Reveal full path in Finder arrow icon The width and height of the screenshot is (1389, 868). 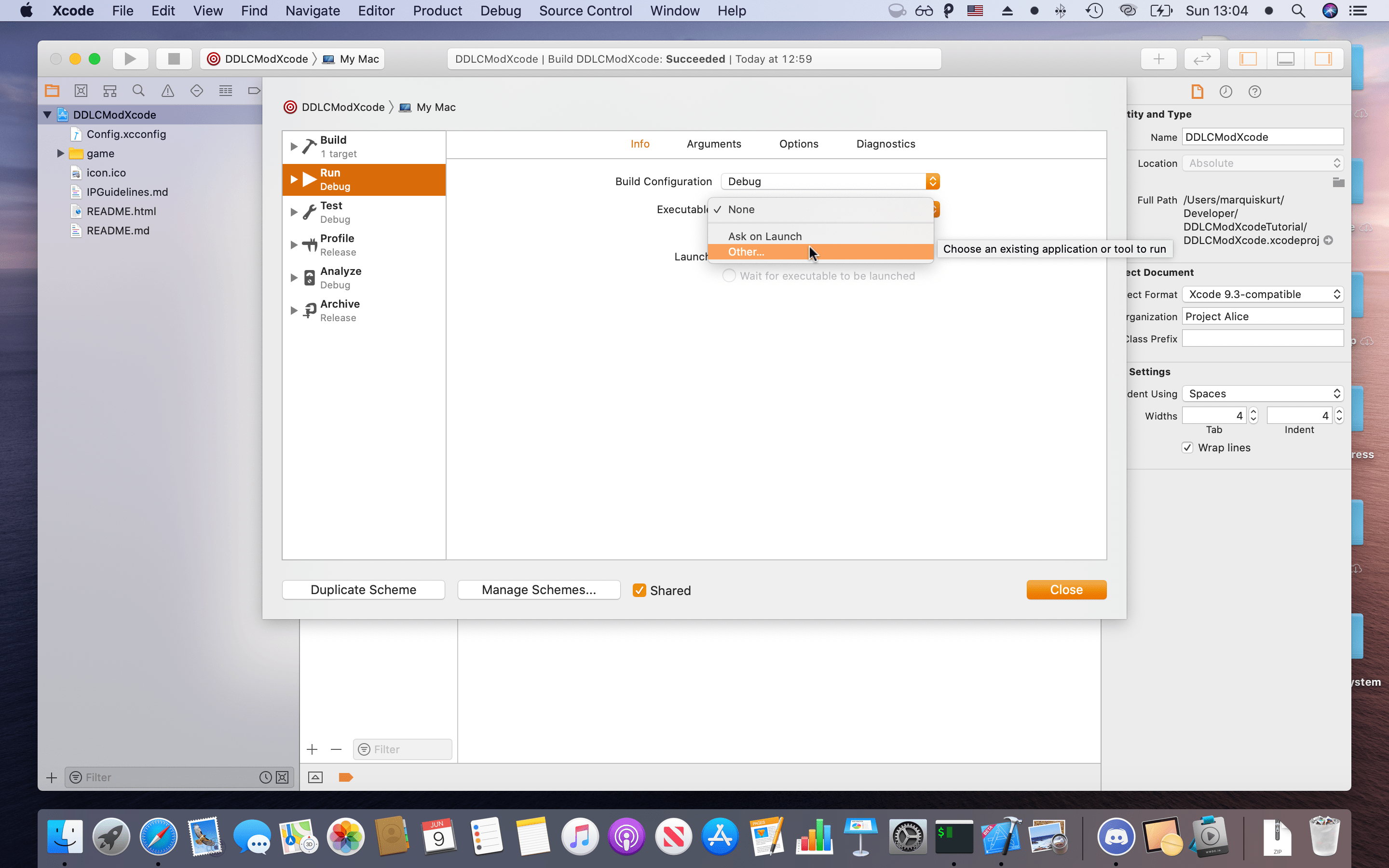[x=1328, y=241]
